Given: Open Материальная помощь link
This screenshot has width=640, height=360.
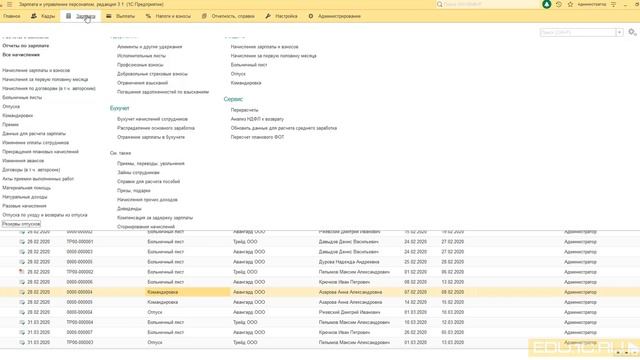Looking at the screenshot, I should 27,188.
